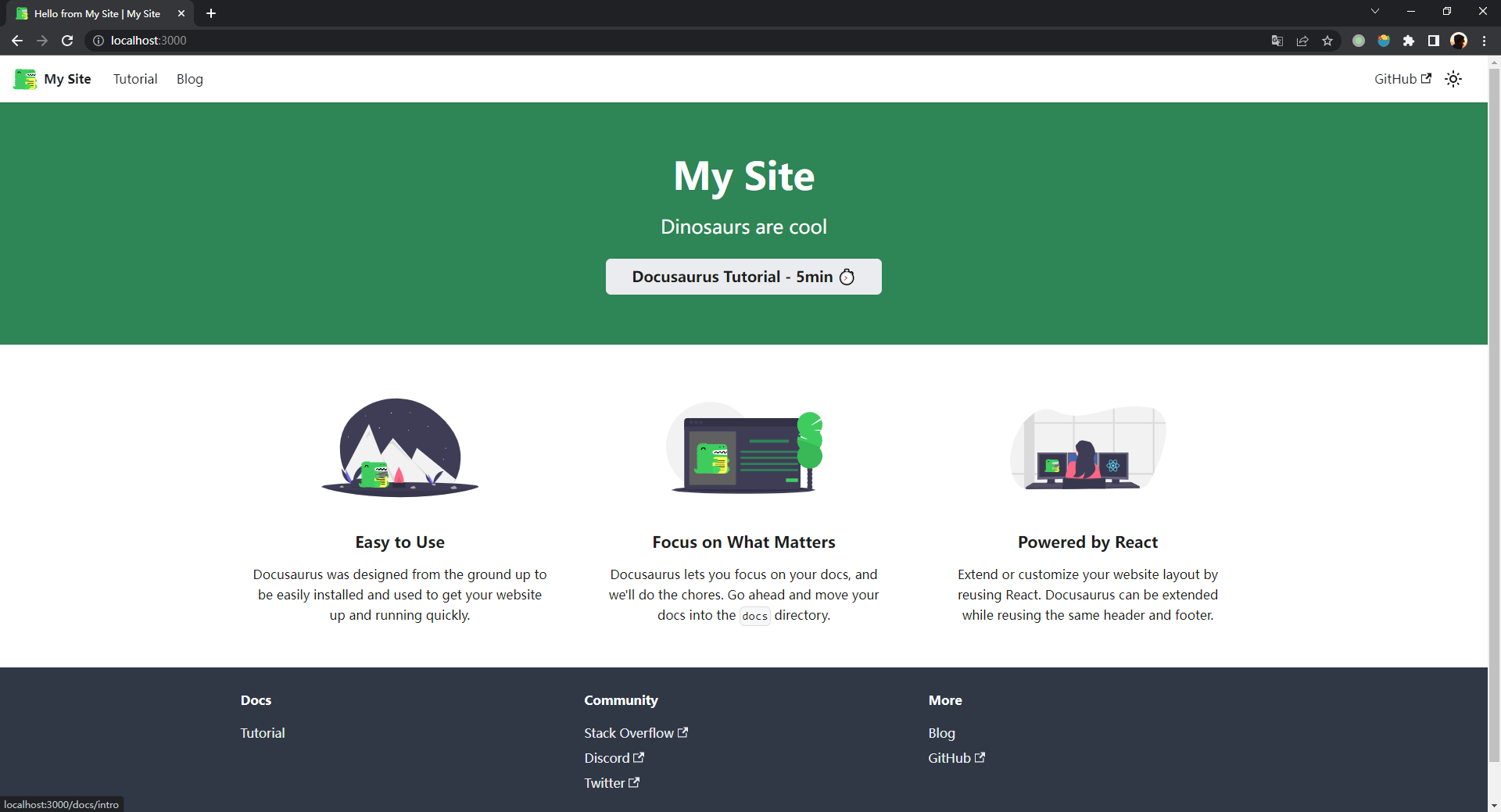Click the page vertical scrollbar
Image resolution: width=1501 pixels, height=812 pixels.
tap(1494, 413)
